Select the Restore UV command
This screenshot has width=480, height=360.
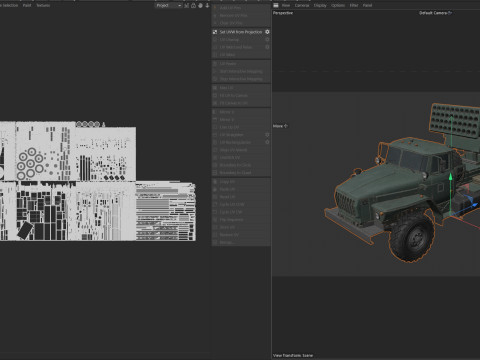click(x=241, y=235)
